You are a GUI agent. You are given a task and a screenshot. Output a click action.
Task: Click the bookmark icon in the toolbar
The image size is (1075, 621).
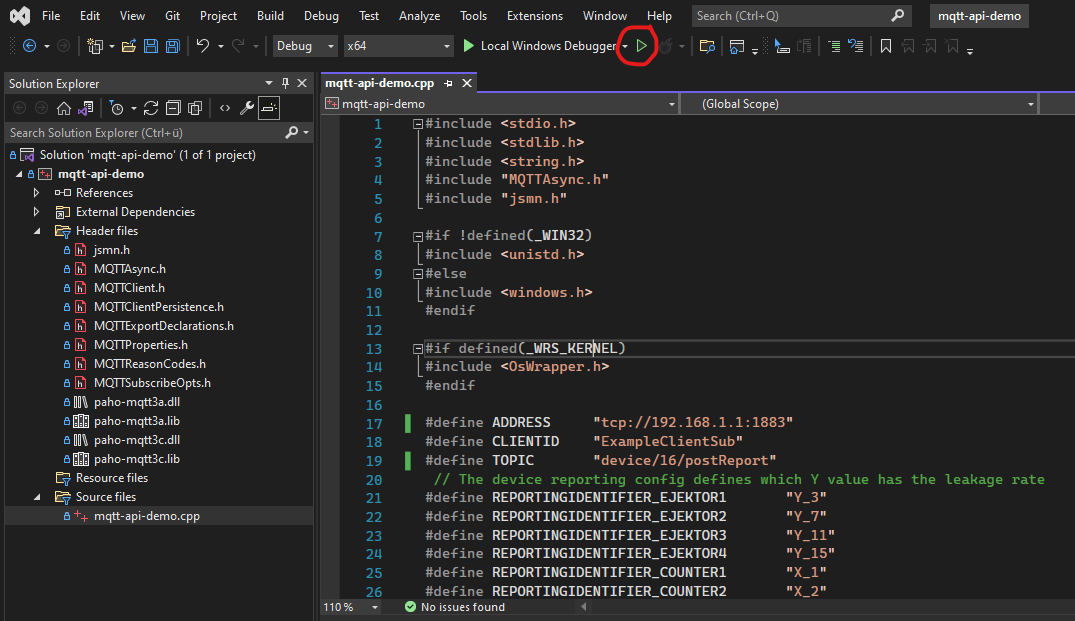pos(885,46)
